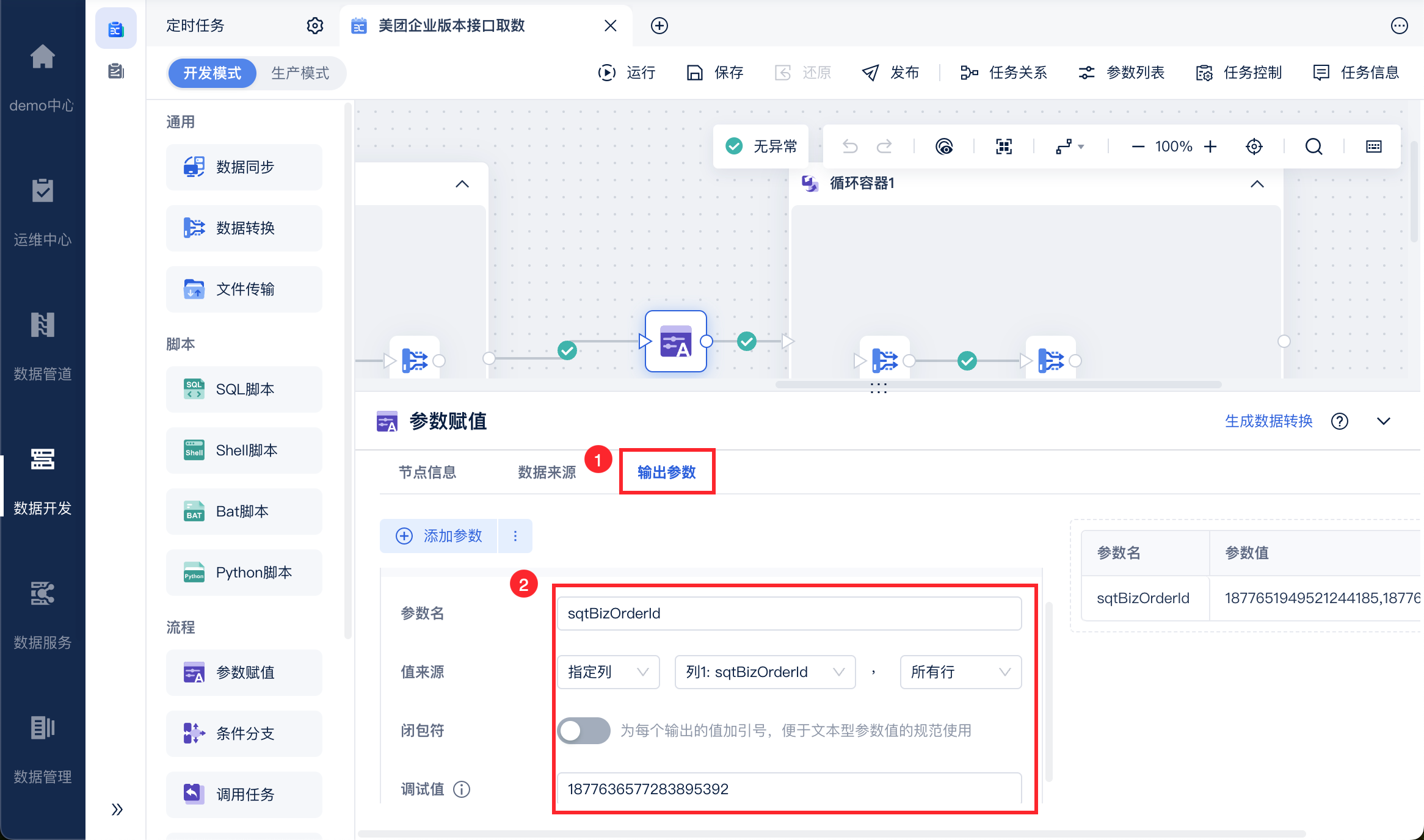Image resolution: width=1424 pixels, height=840 pixels.
Task: Click the 添加参数 button
Action: (x=439, y=536)
